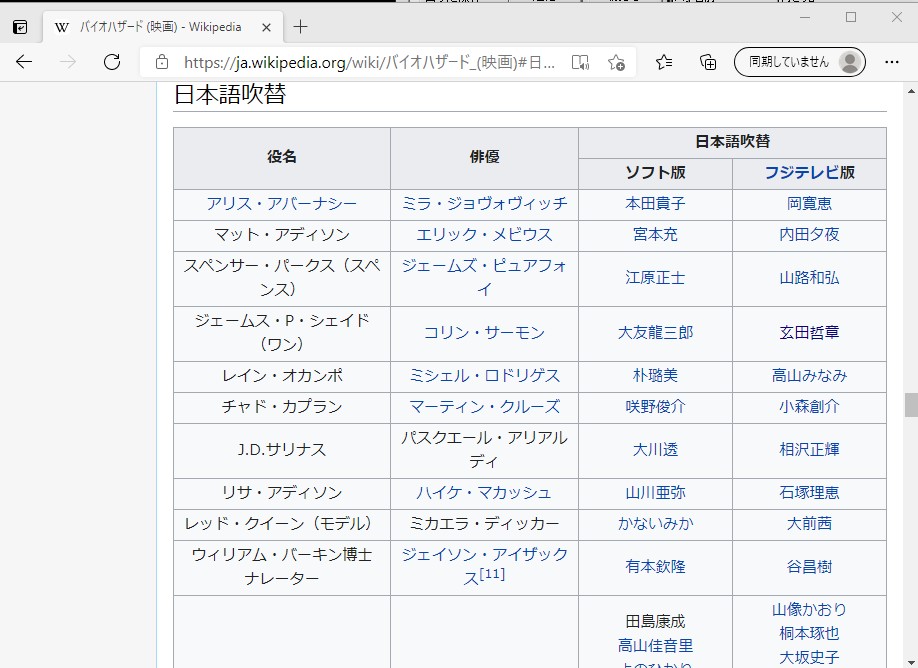Open the 谷昌樹 link
The width and height of the screenshot is (918, 668).
click(809, 567)
